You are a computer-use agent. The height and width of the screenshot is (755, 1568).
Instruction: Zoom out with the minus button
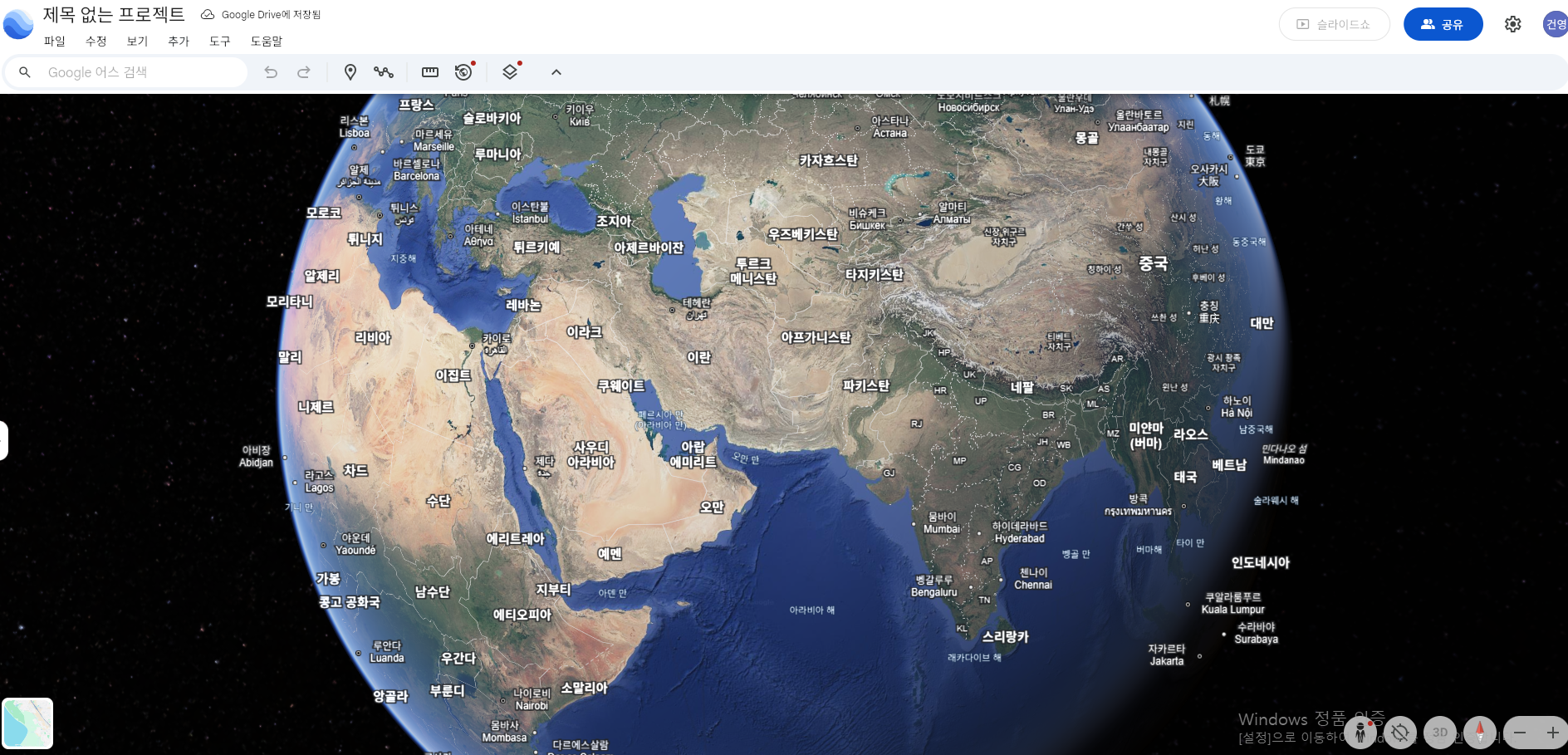(x=1520, y=733)
